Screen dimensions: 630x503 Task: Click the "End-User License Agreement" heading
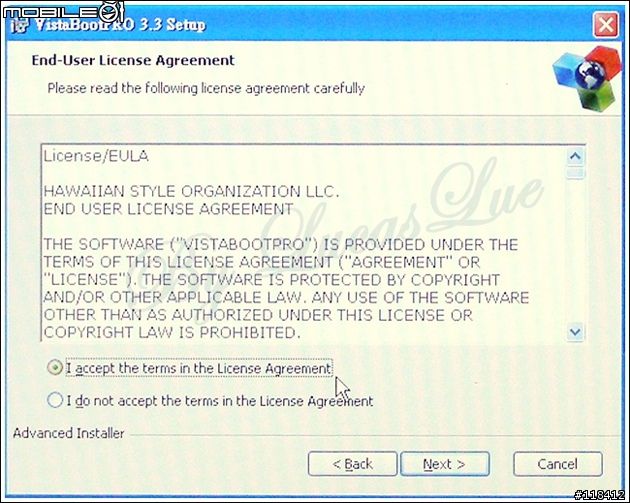click(133, 60)
